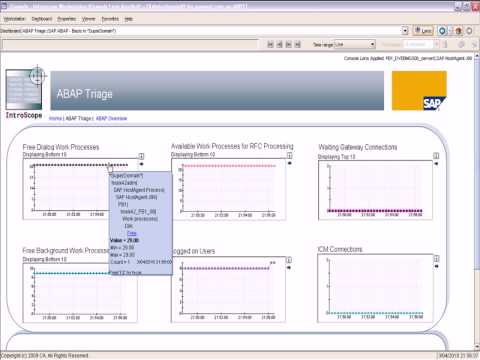Viewport: 480px width, 360px height.
Task: Click the Lens button
Action: coord(423,31)
